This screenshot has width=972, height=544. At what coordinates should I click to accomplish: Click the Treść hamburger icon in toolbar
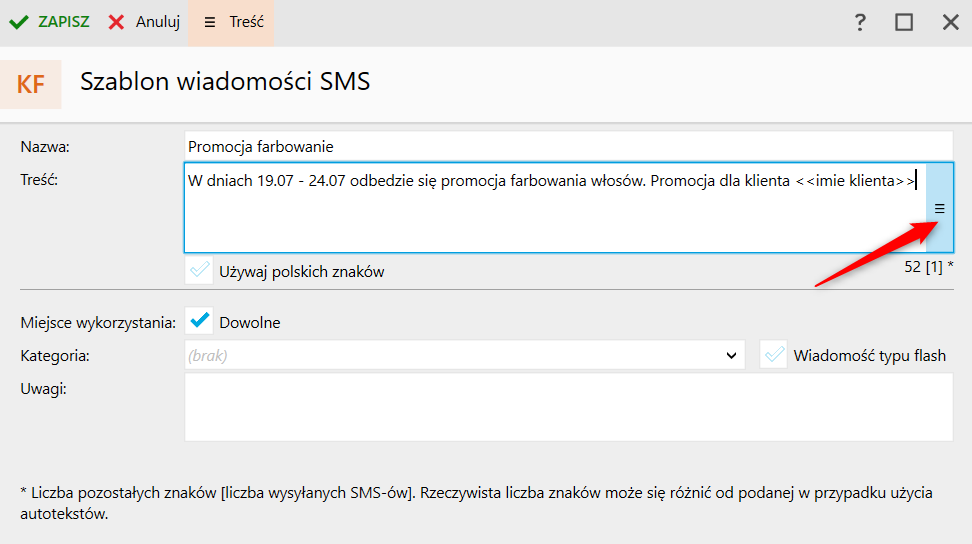point(210,22)
